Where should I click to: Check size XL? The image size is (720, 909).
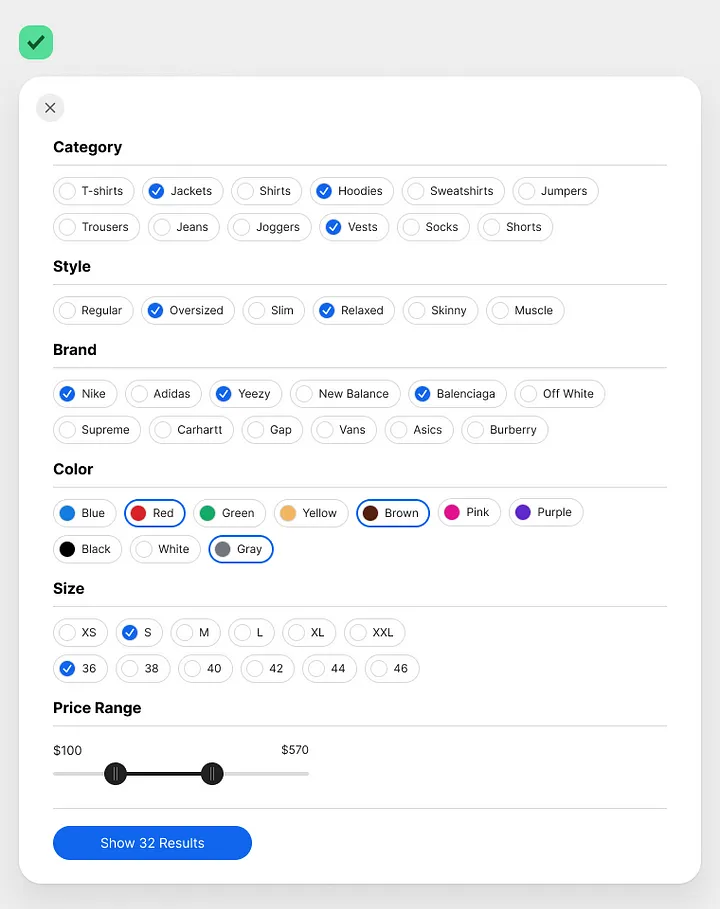[309, 633]
